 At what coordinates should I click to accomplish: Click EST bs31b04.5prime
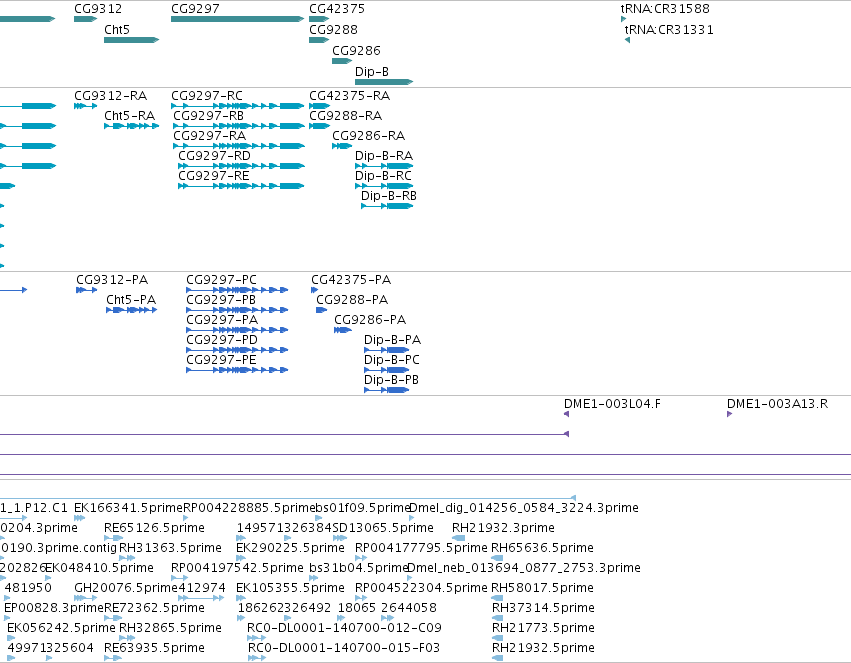click(359, 569)
